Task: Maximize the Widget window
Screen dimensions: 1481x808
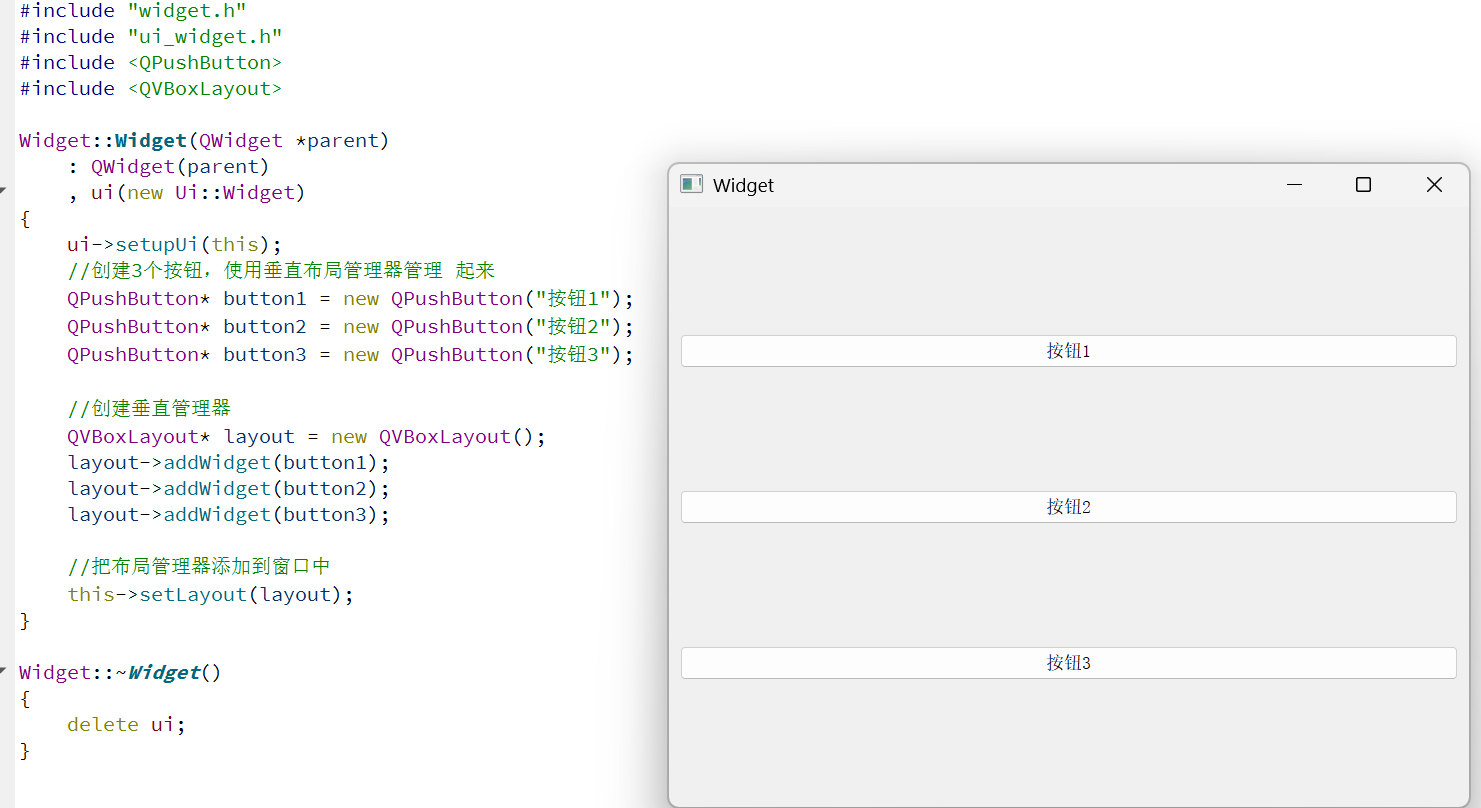Action: pos(1363,185)
